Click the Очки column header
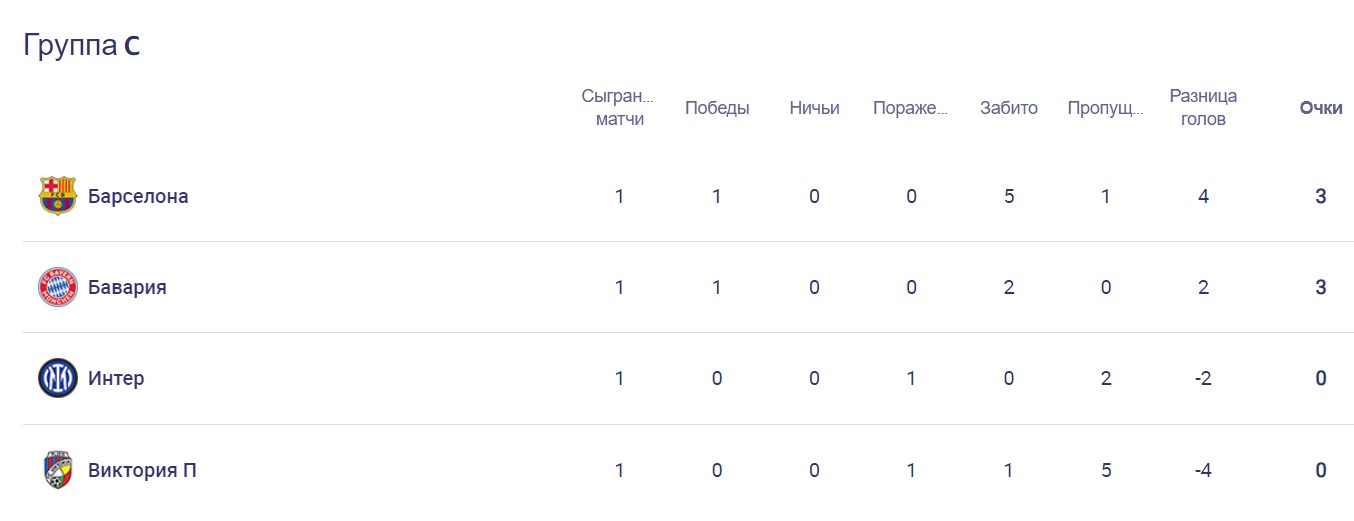1354x521 pixels. tap(1320, 108)
